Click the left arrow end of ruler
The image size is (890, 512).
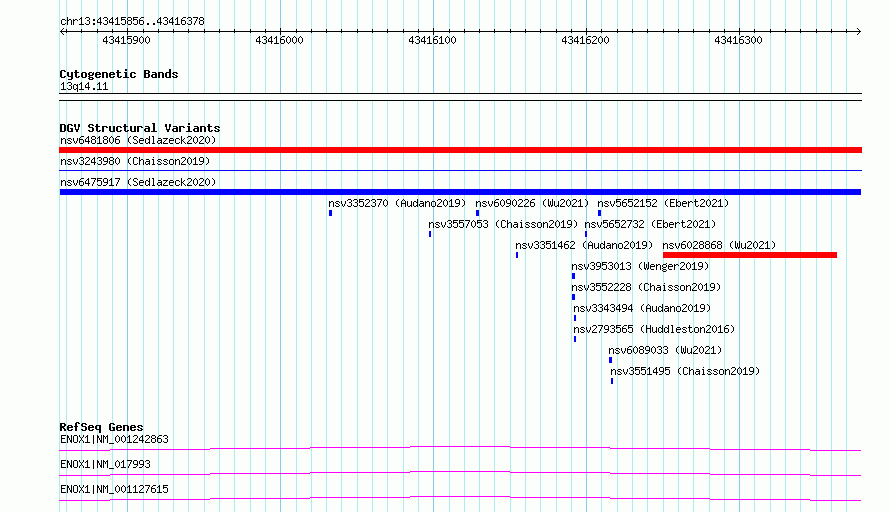(x=62, y=32)
